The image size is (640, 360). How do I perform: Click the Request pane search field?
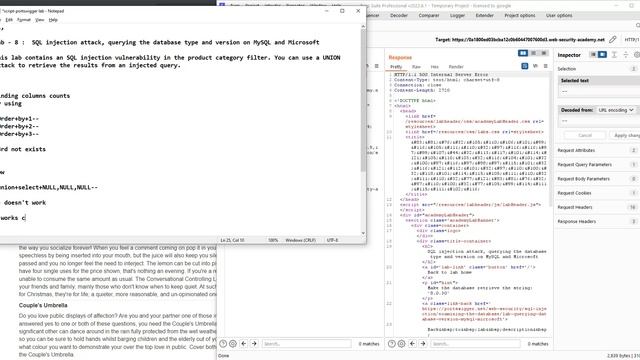tap(307, 344)
